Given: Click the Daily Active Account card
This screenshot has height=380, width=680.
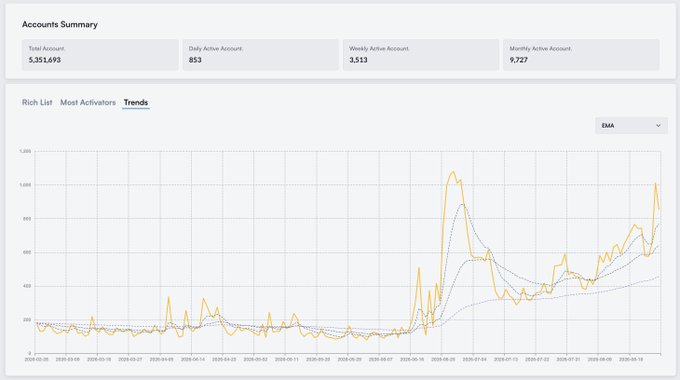Looking at the screenshot, I should pyautogui.click(x=261, y=55).
